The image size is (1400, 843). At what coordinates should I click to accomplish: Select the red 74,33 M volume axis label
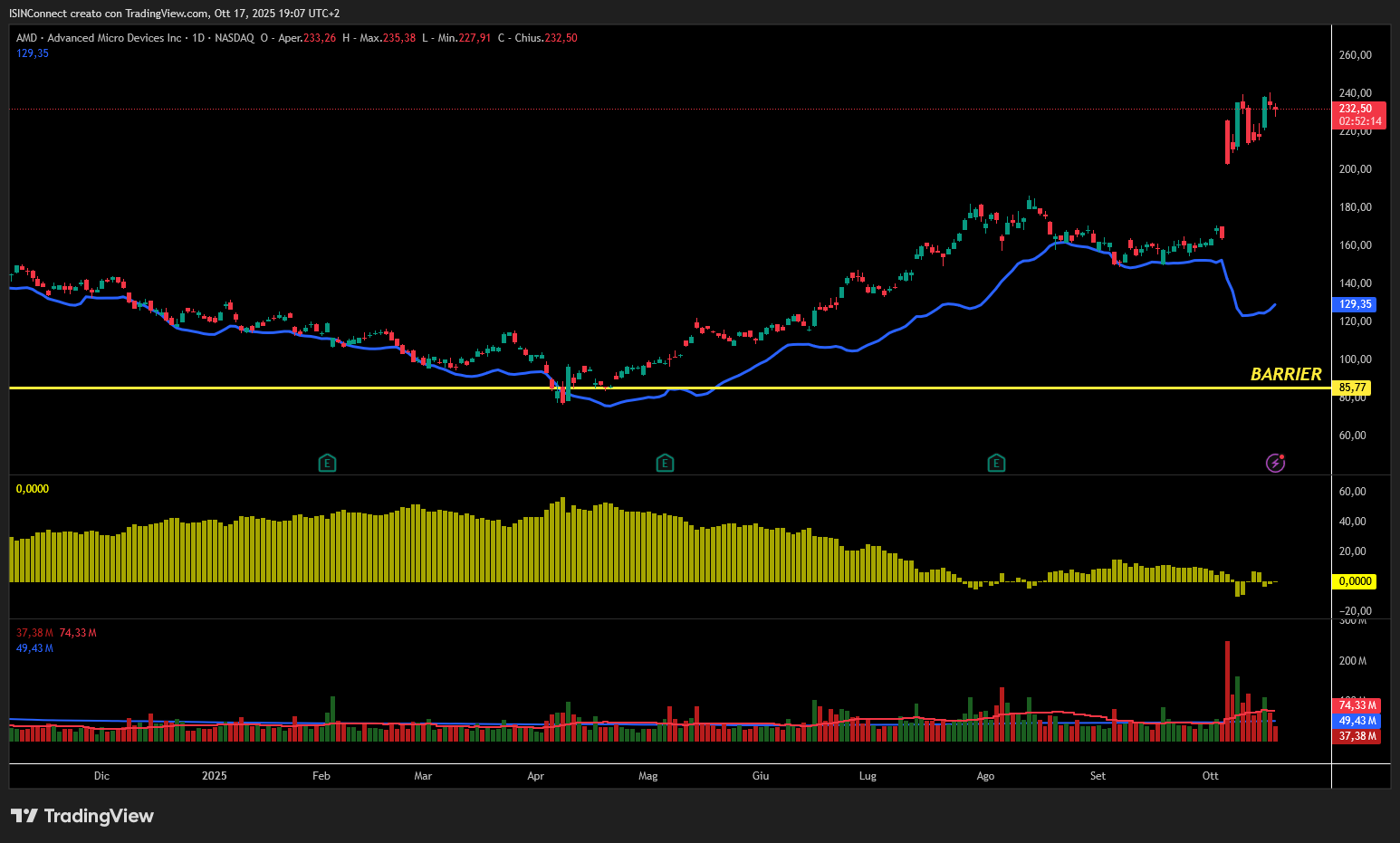click(1357, 705)
